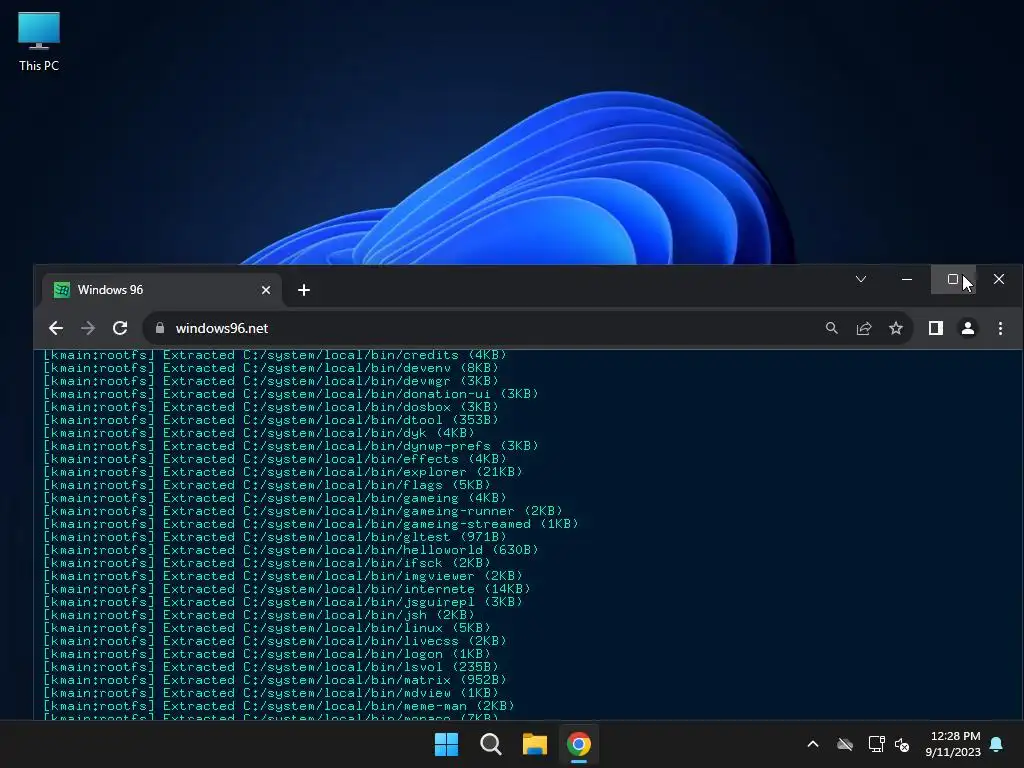Maximize the Chrome window
1024x768 pixels.
tap(953, 280)
